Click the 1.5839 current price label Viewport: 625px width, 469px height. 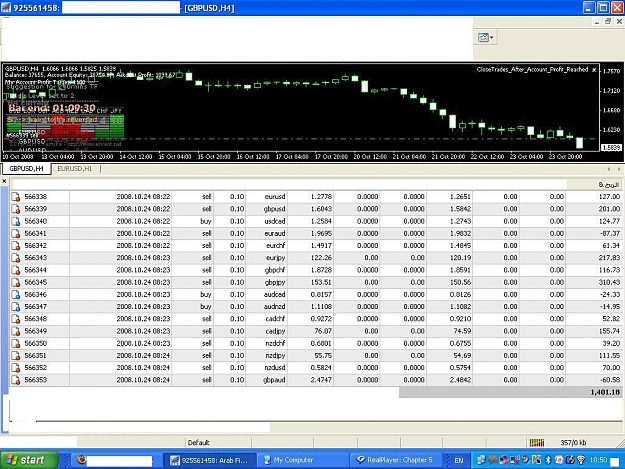click(611, 147)
